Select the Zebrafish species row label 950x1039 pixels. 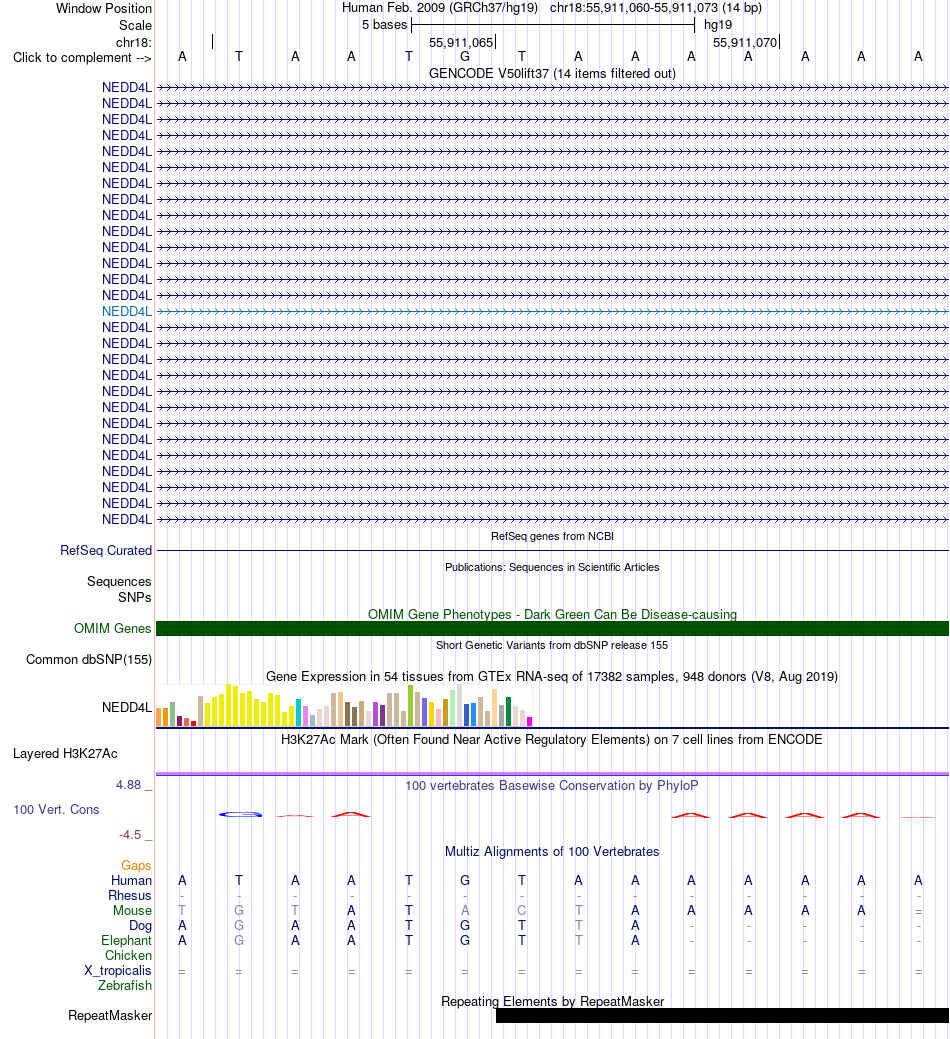pyautogui.click(x=125, y=985)
